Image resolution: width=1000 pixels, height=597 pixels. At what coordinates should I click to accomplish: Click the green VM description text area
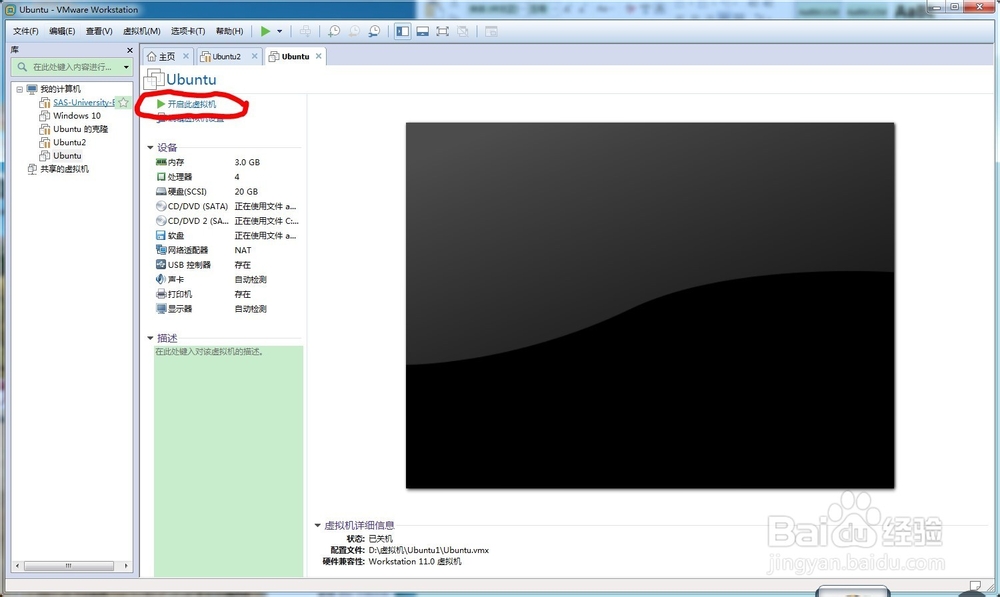click(x=228, y=461)
